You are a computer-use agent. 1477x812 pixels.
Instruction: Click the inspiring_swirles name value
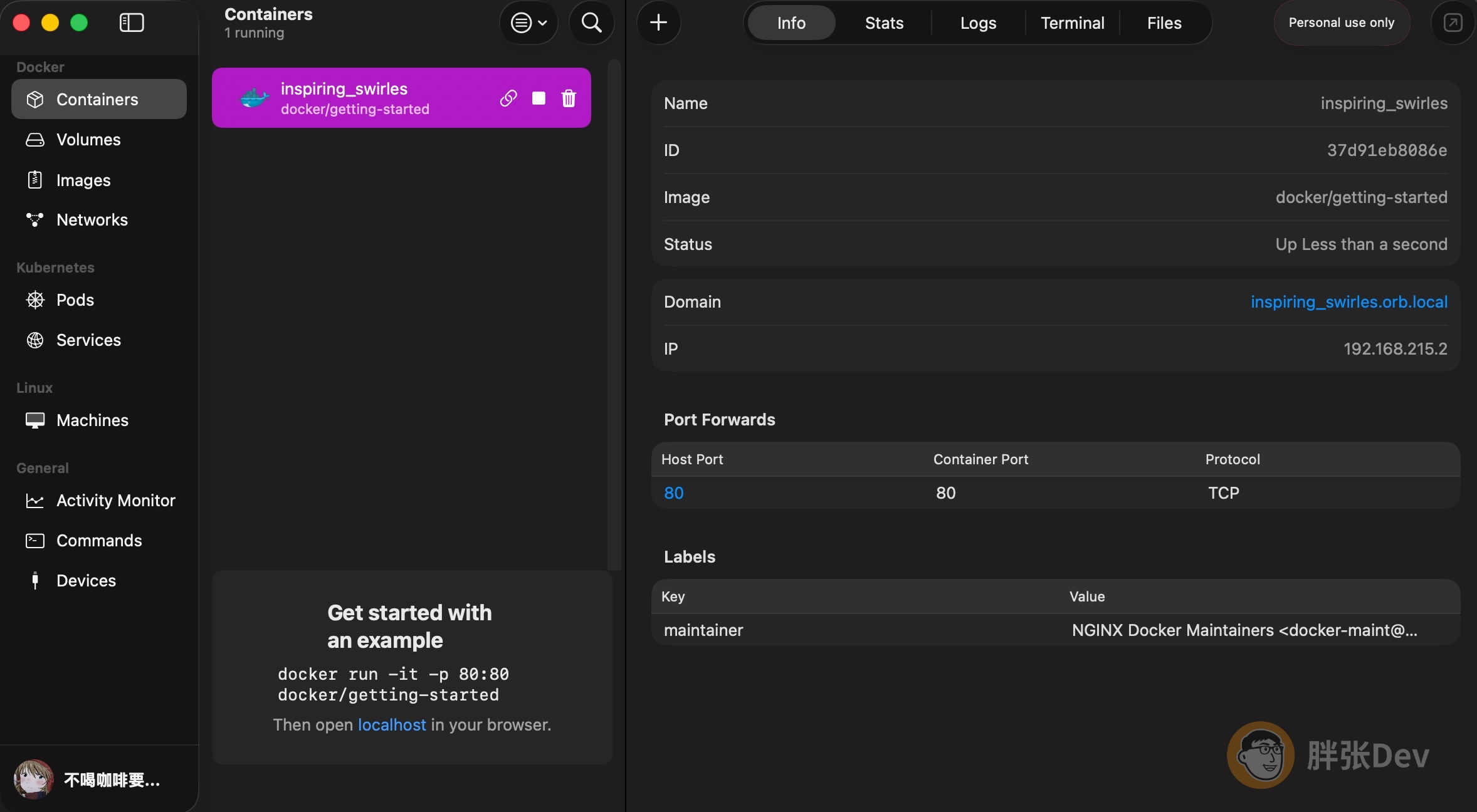pos(1384,103)
